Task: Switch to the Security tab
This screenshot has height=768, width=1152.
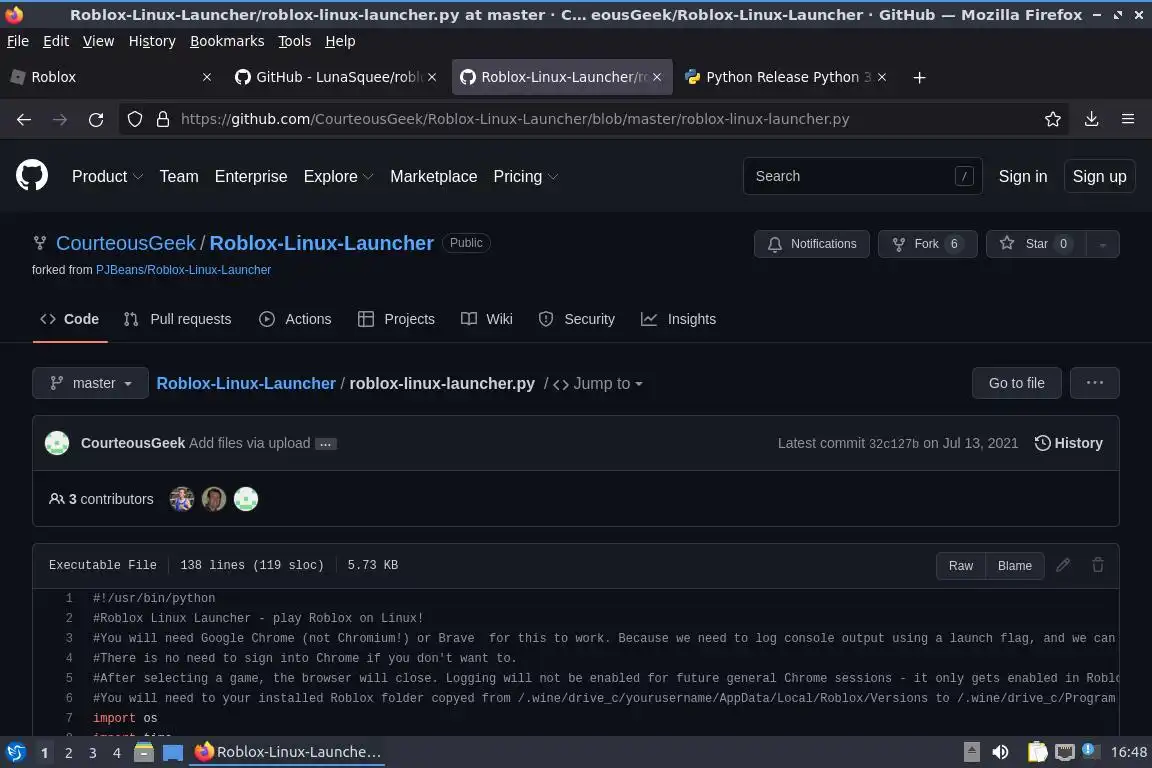Action: [x=577, y=319]
